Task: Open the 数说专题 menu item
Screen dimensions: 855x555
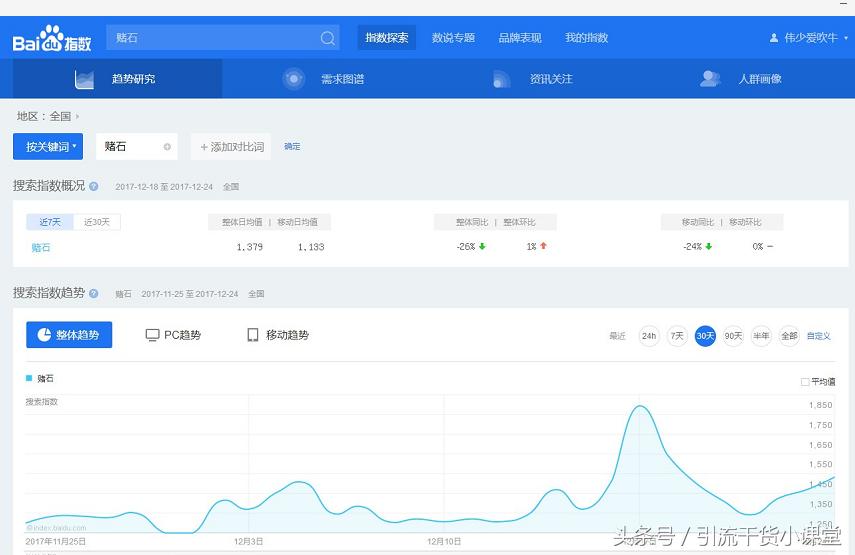Action: click(453, 38)
